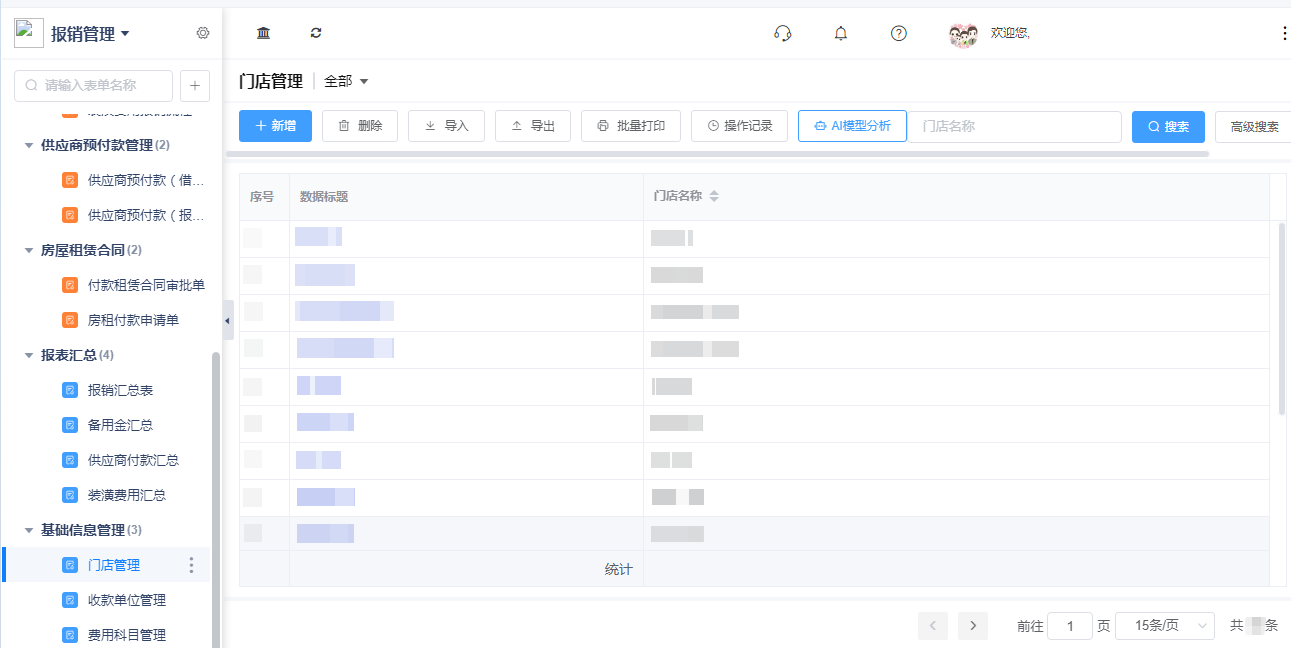Open 供应商预付款（借… form
The height and width of the screenshot is (648, 1291).
click(147, 180)
